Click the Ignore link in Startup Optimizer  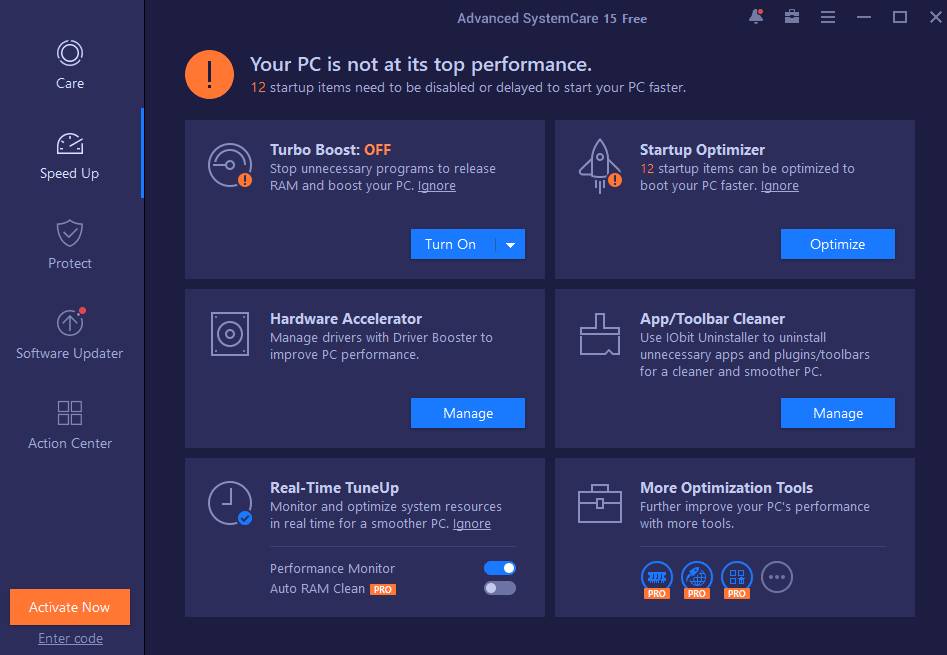(779, 185)
